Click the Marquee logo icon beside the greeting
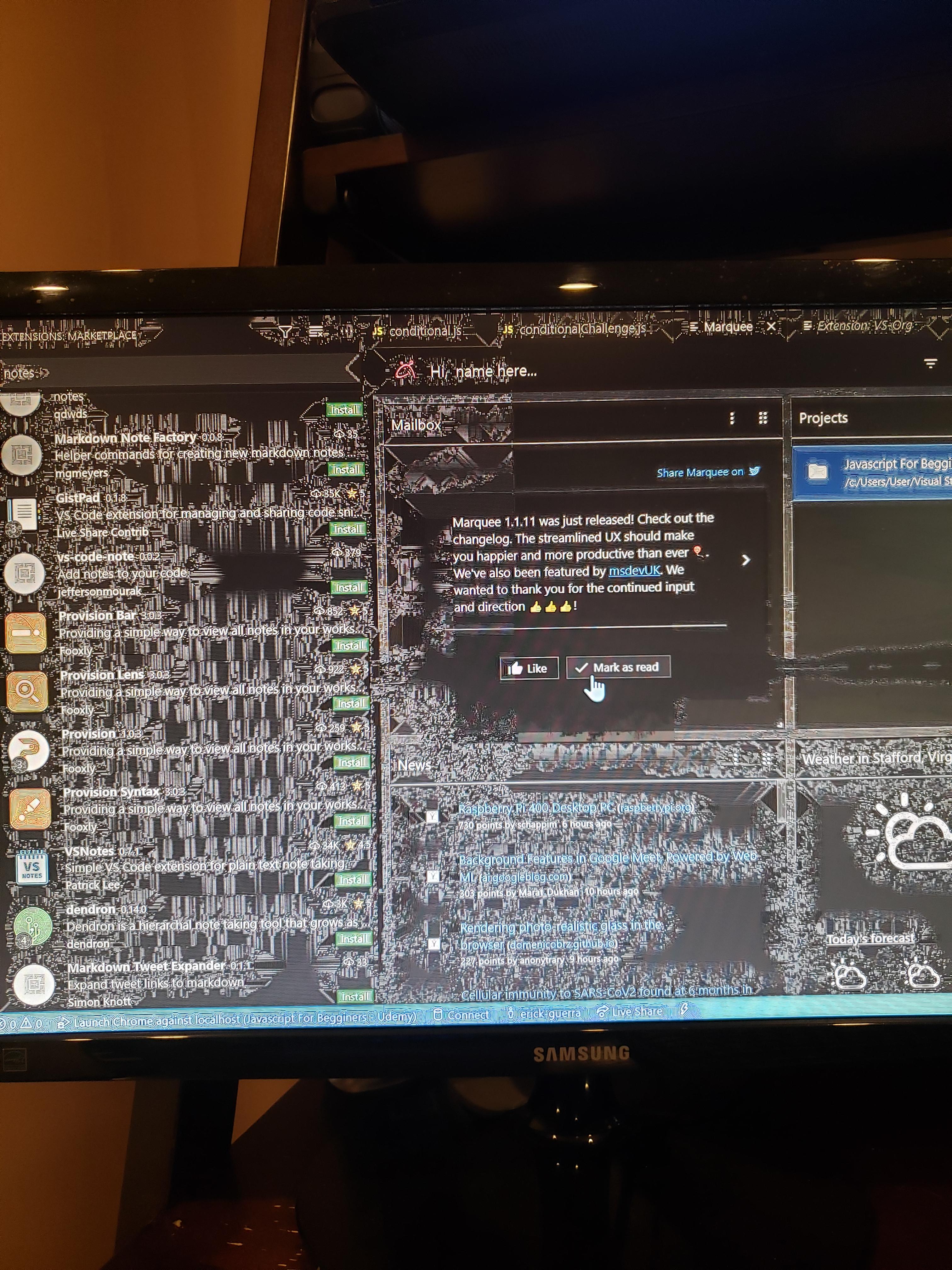This screenshot has width=952, height=1270. pos(405,371)
